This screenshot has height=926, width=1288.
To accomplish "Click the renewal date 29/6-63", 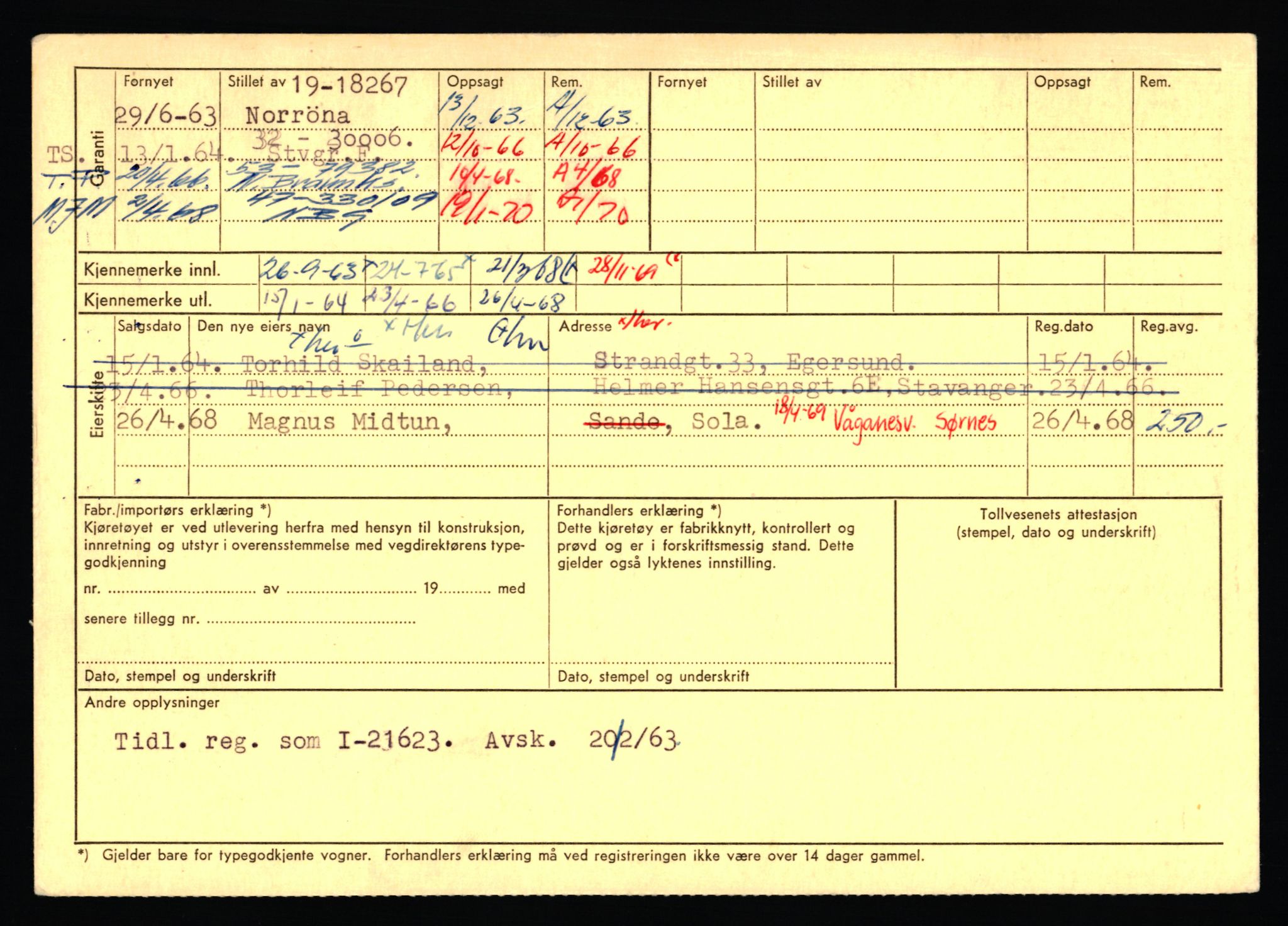I will point(166,116).
